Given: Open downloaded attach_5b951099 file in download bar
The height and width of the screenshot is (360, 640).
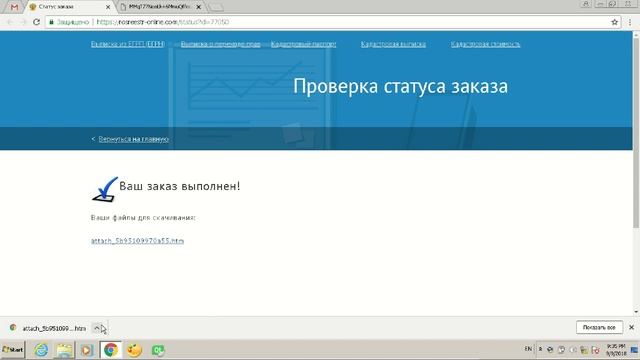Looking at the screenshot, I should pos(54,328).
